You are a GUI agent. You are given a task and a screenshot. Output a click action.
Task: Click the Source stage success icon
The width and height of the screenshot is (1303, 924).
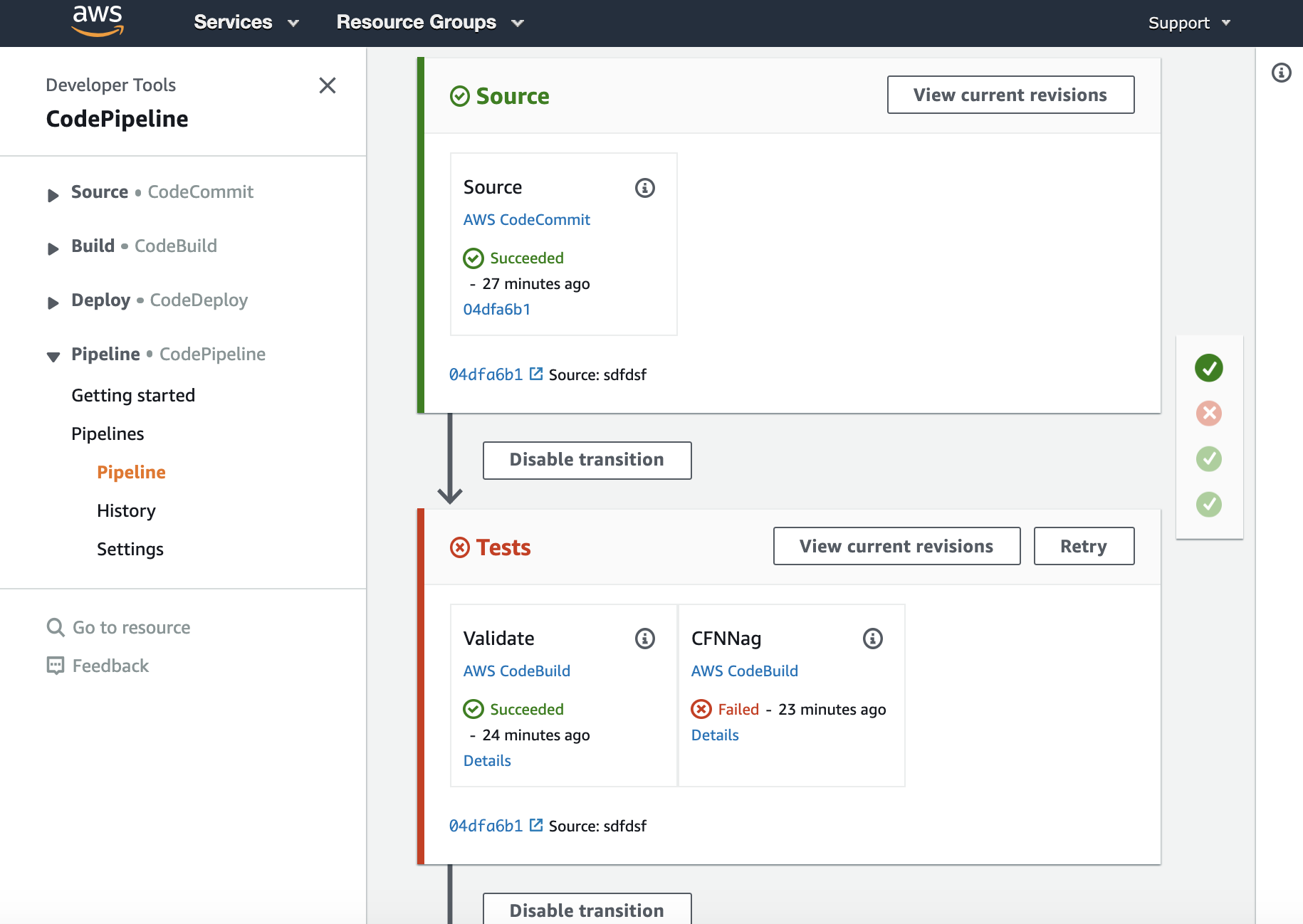pos(460,96)
